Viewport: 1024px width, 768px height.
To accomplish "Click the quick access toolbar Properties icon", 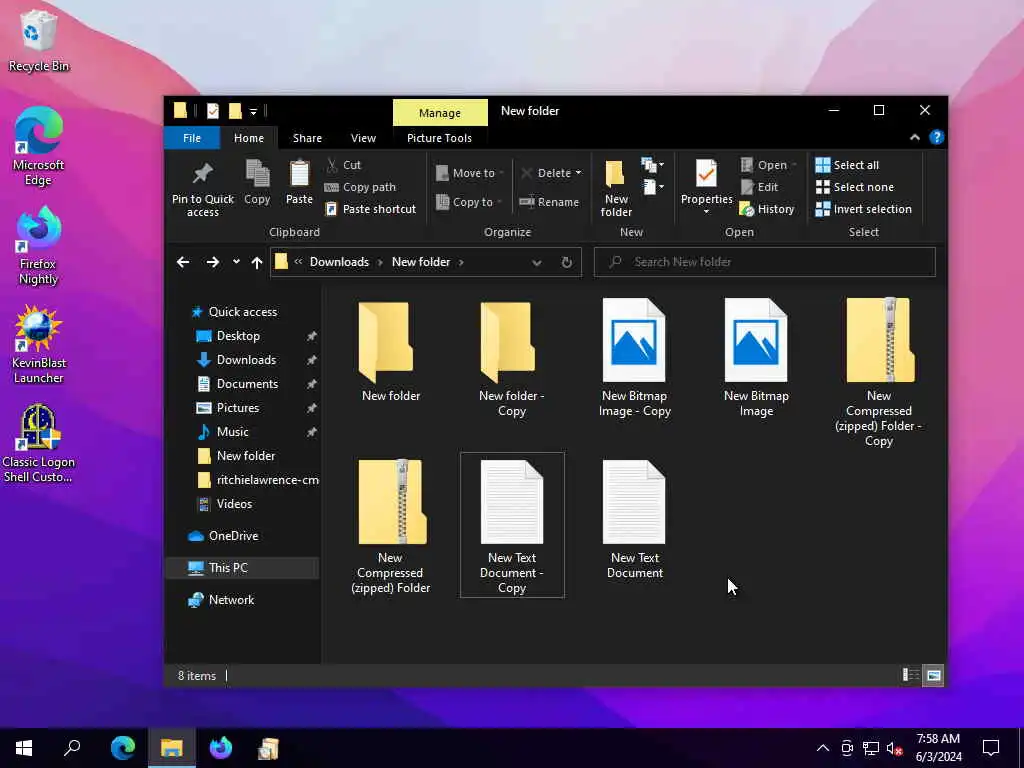I will coord(213,111).
